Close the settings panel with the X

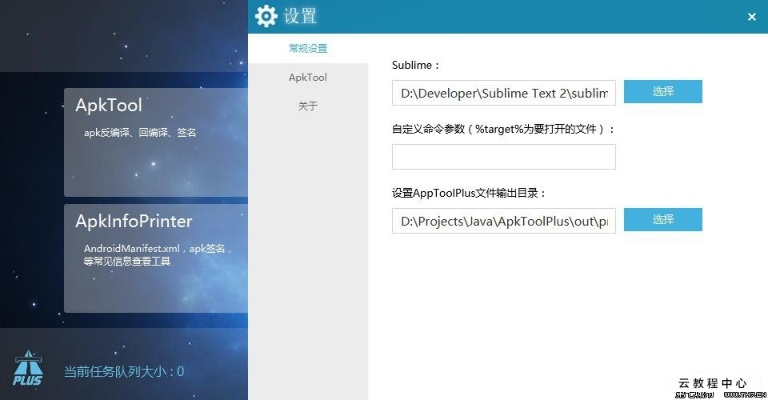click(x=751, y=17)
